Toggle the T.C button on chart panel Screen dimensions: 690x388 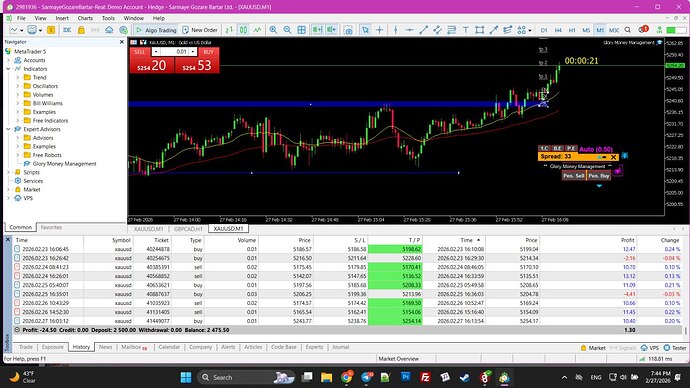point(544,149)
